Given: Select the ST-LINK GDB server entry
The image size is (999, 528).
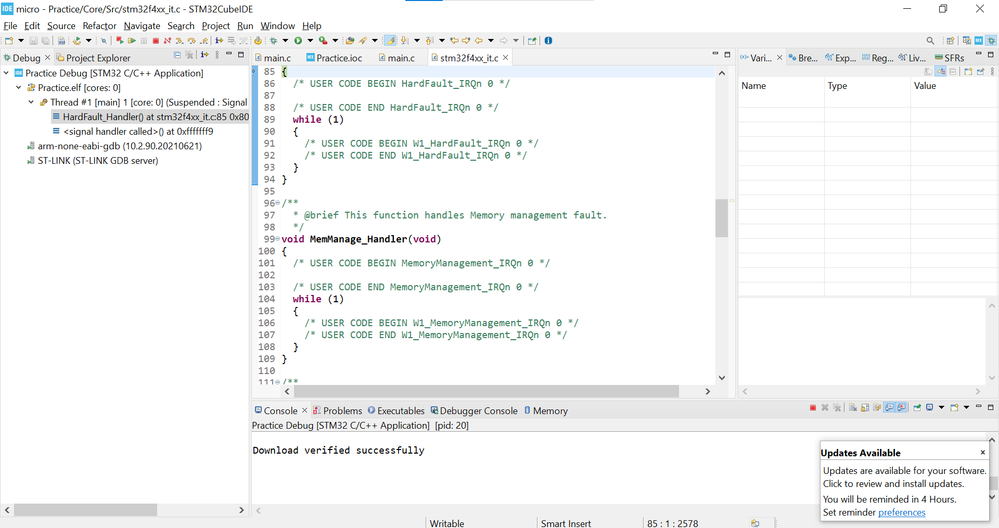Looking at the screenshot, I should (92, 161).
